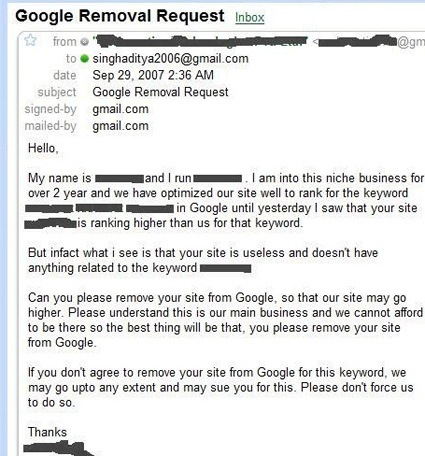425x456 pixels.
Task: Click the 'But infact' paragraph text
Action: [203, 260]
